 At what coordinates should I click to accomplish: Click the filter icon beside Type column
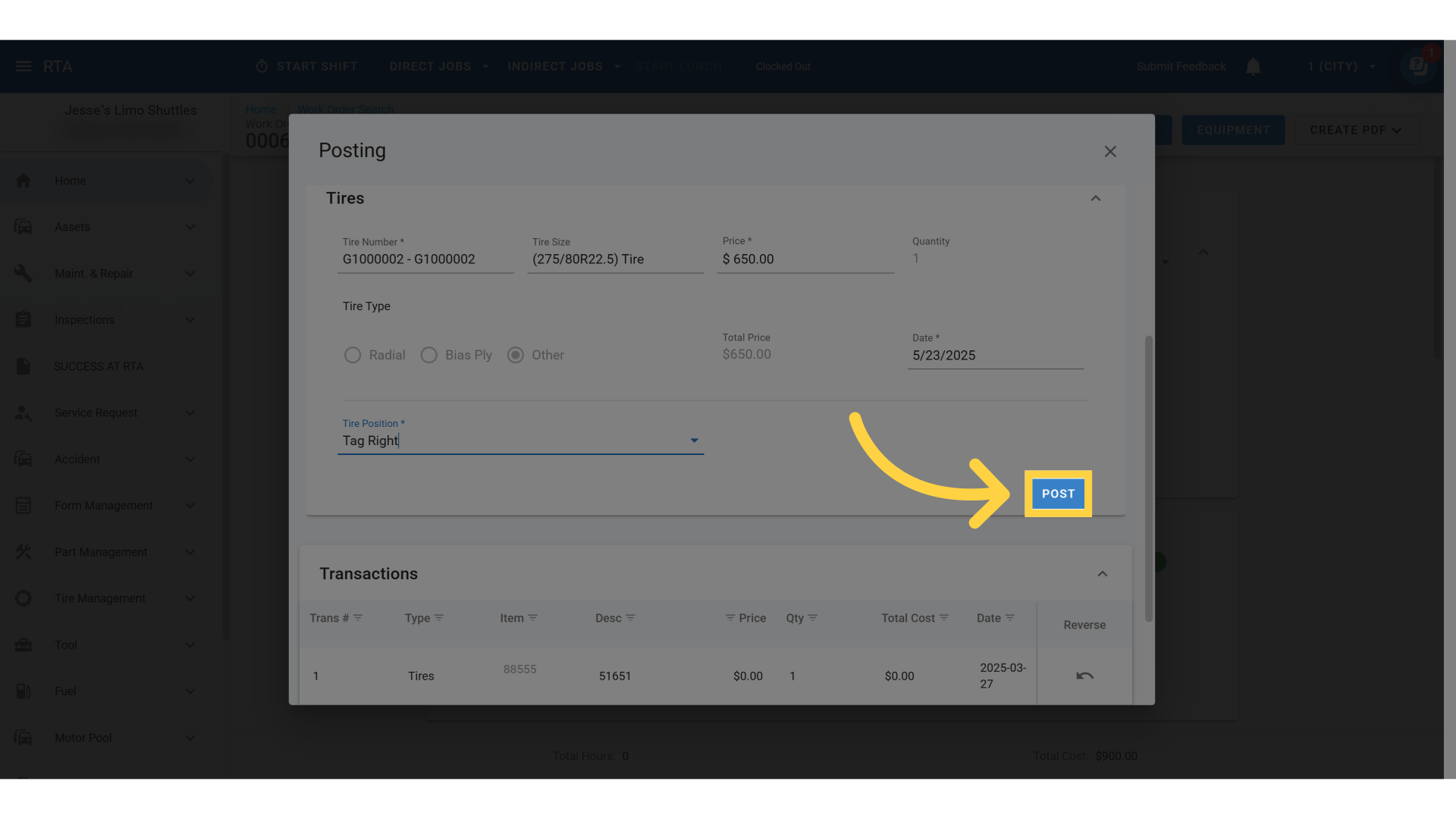(x=439, y=618)
